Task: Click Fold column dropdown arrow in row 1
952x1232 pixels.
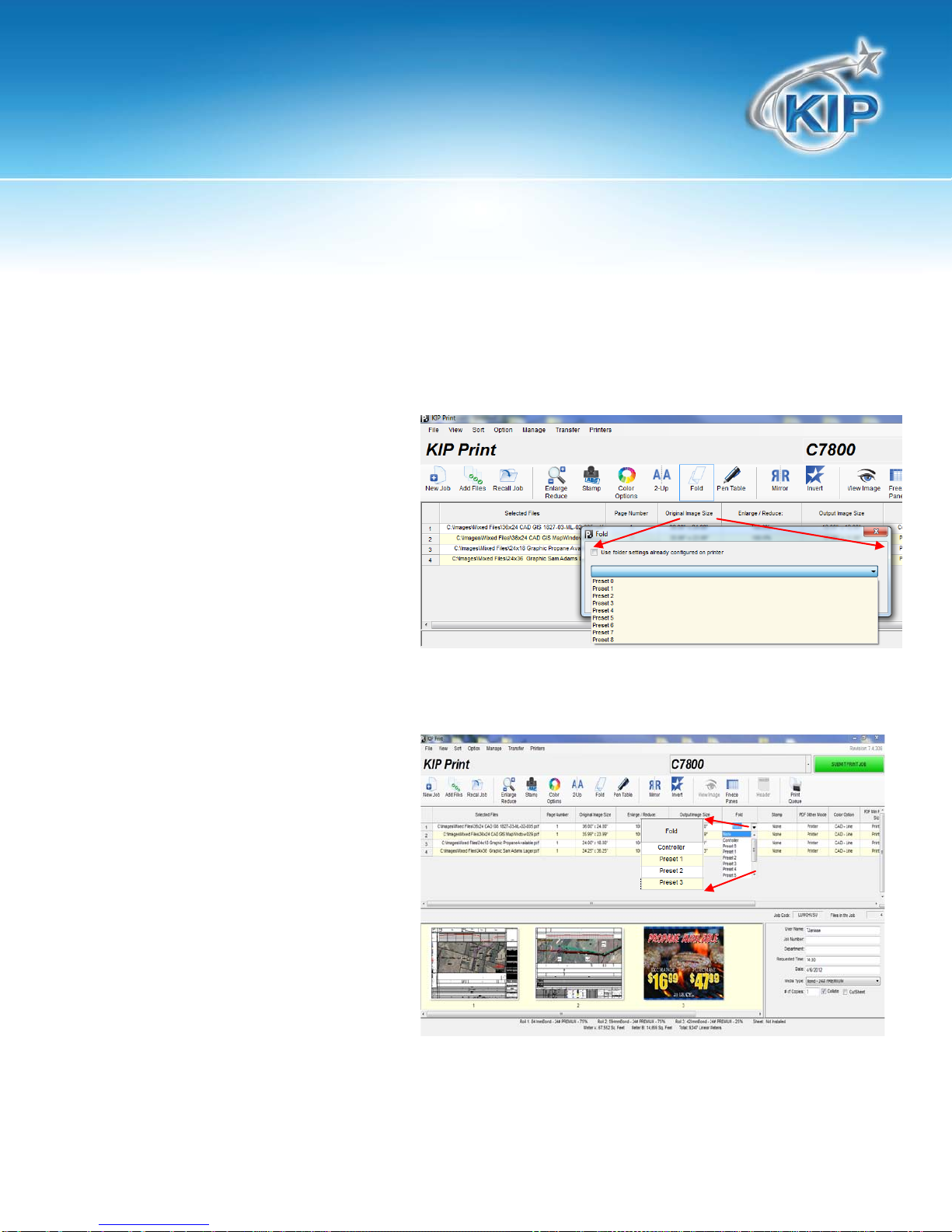Action: coord(754,827)
